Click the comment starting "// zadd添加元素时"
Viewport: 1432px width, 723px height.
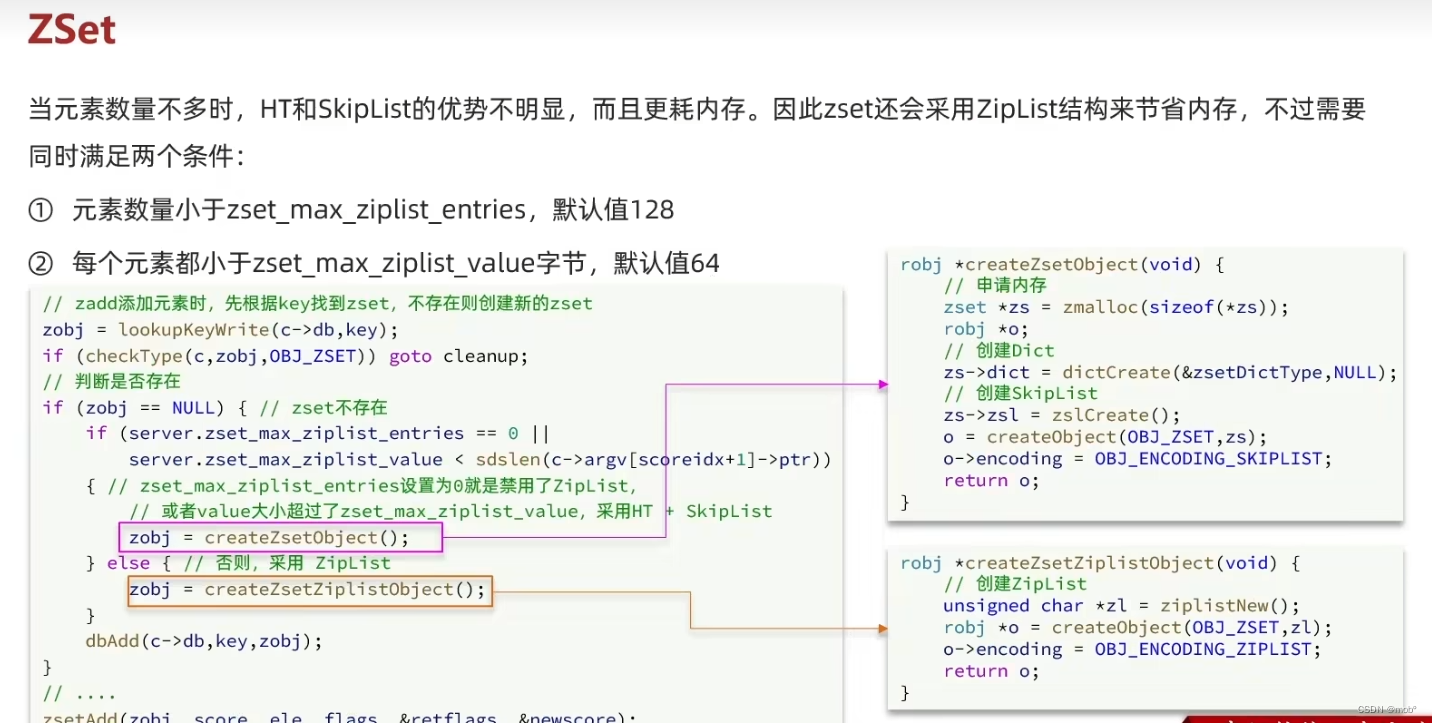(x=318, y=303)
